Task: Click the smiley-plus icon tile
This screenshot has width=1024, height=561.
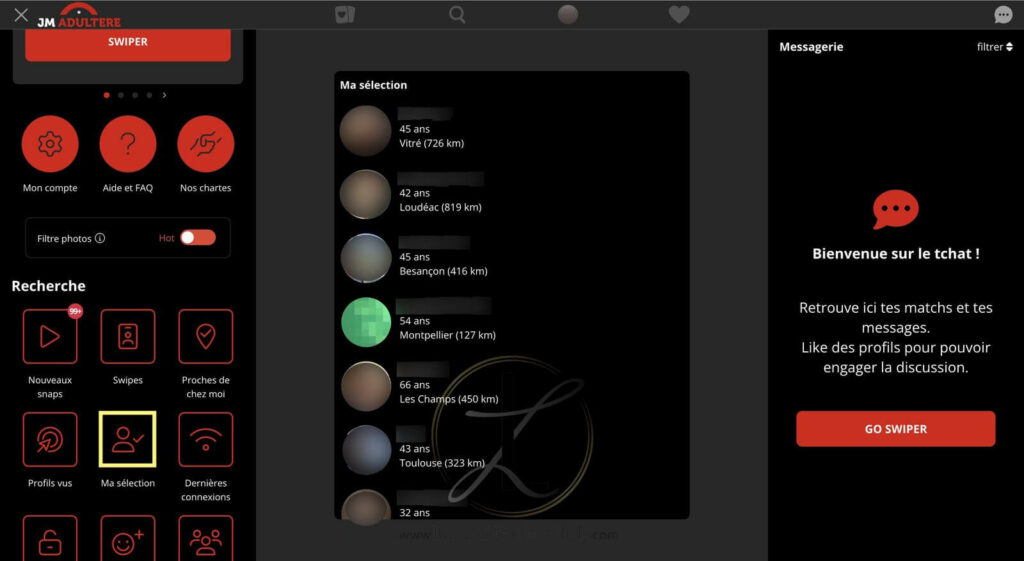Action: (127, 539)
